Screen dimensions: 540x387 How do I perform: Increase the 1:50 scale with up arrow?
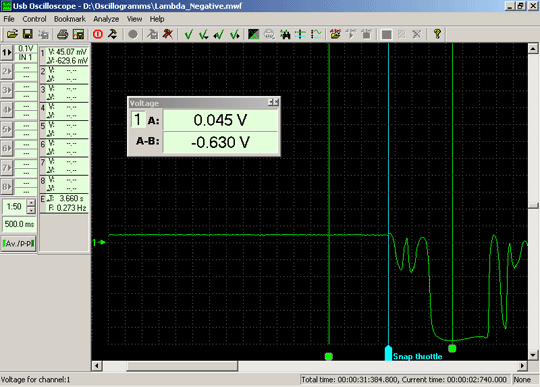point(31,202)
